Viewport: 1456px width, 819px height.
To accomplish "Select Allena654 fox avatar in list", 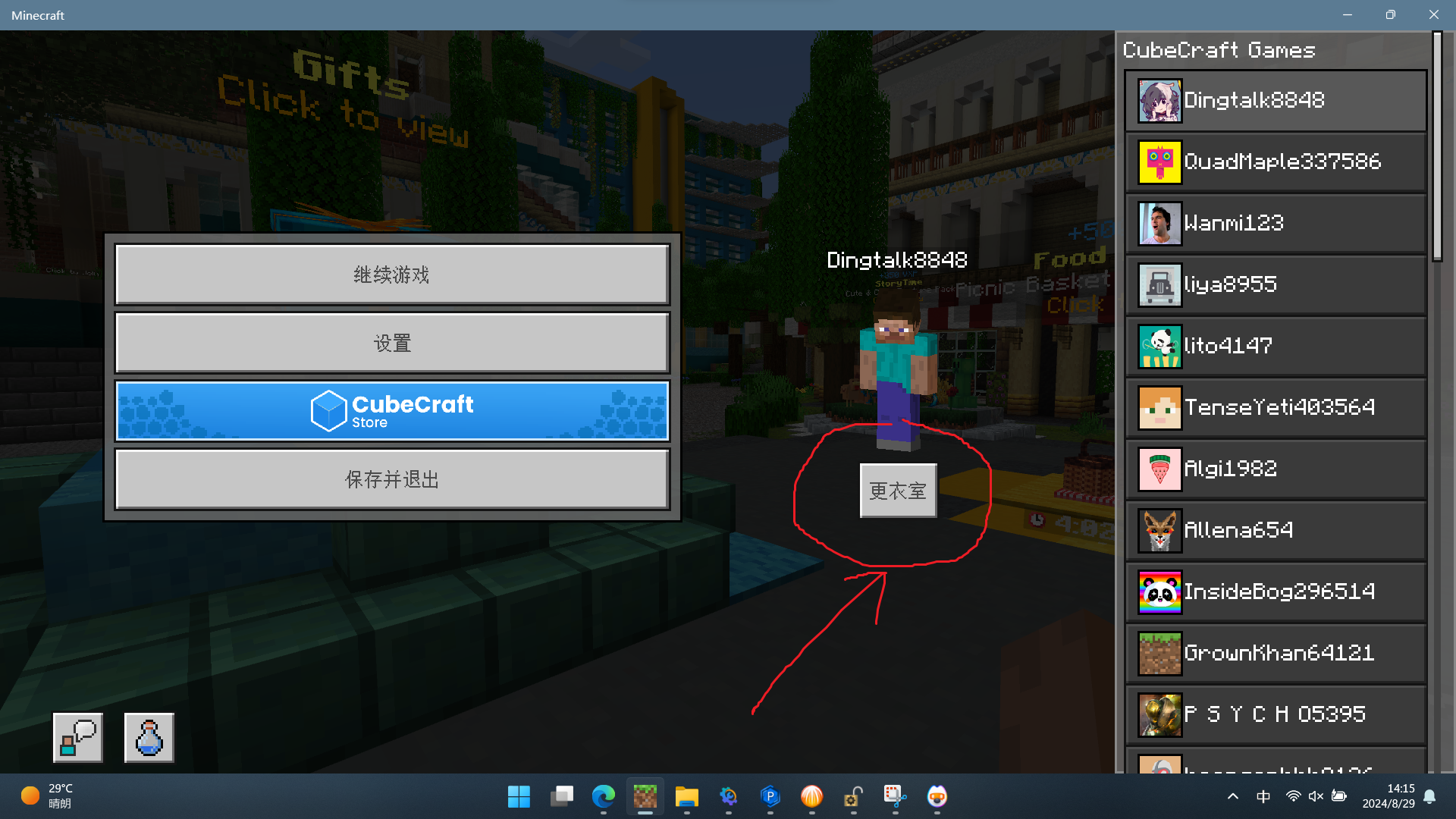I will click(1159, 531).
